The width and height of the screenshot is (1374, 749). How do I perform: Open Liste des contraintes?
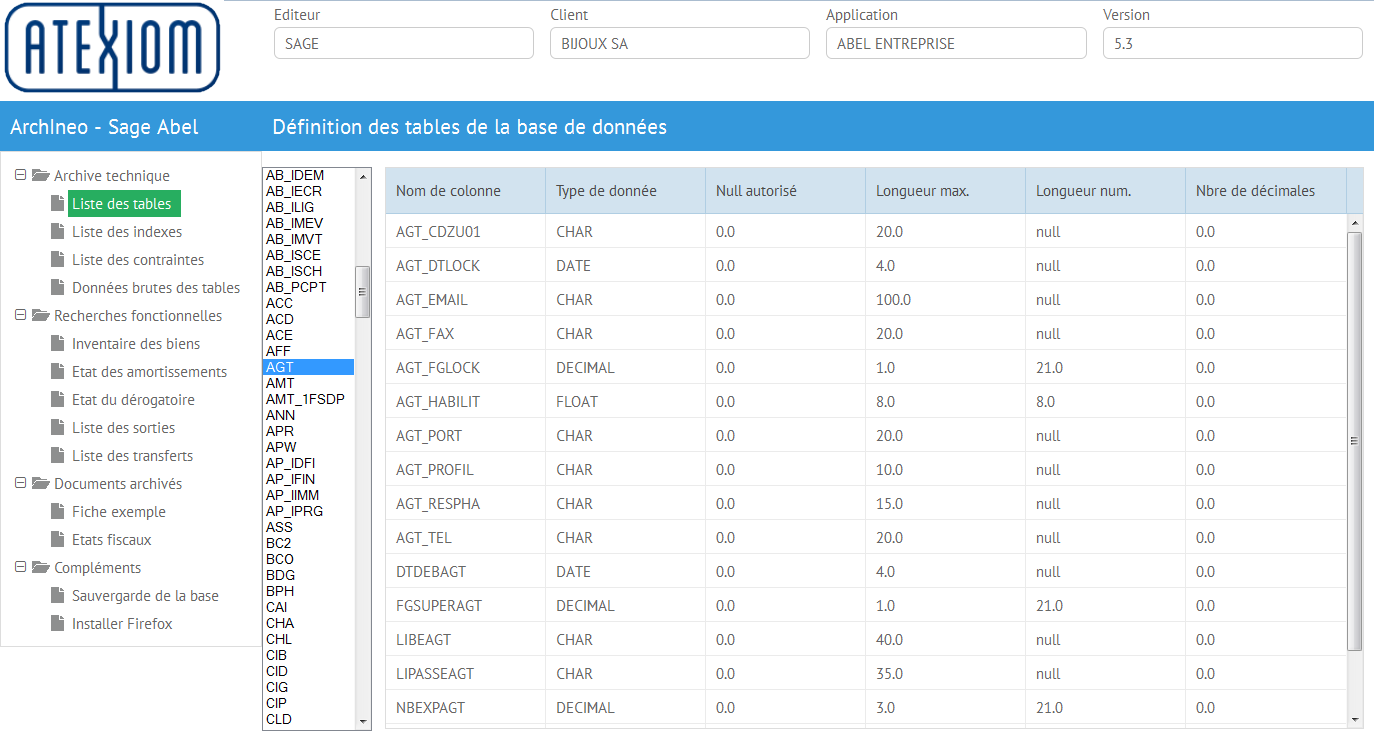[x=138, y=259]
